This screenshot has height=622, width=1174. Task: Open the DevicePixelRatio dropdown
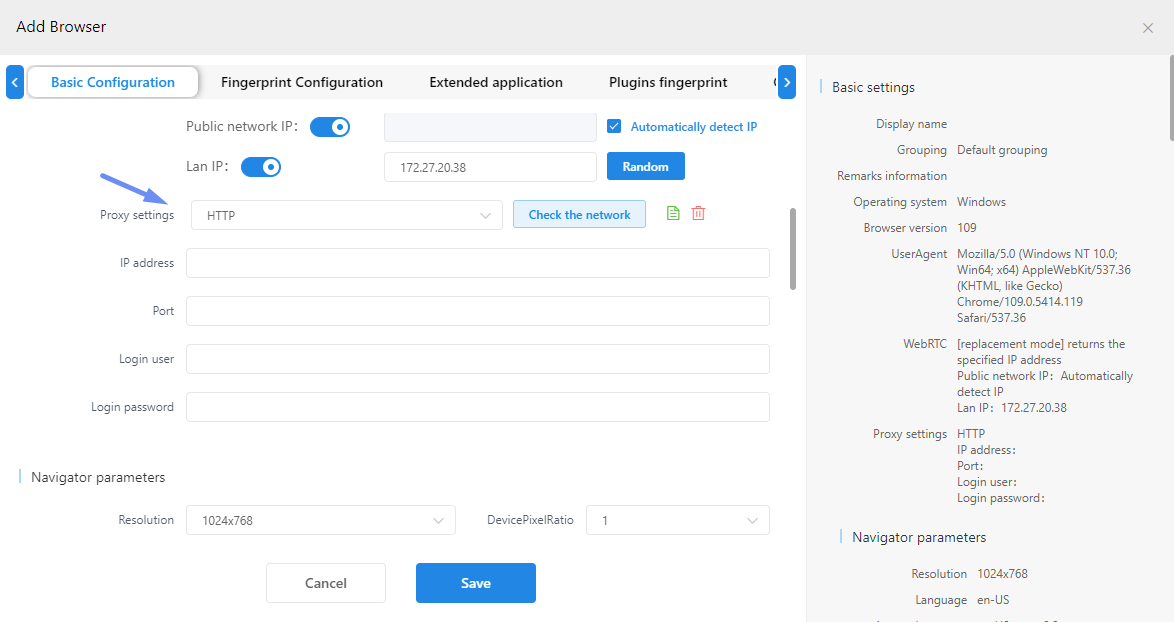point(677,520)
